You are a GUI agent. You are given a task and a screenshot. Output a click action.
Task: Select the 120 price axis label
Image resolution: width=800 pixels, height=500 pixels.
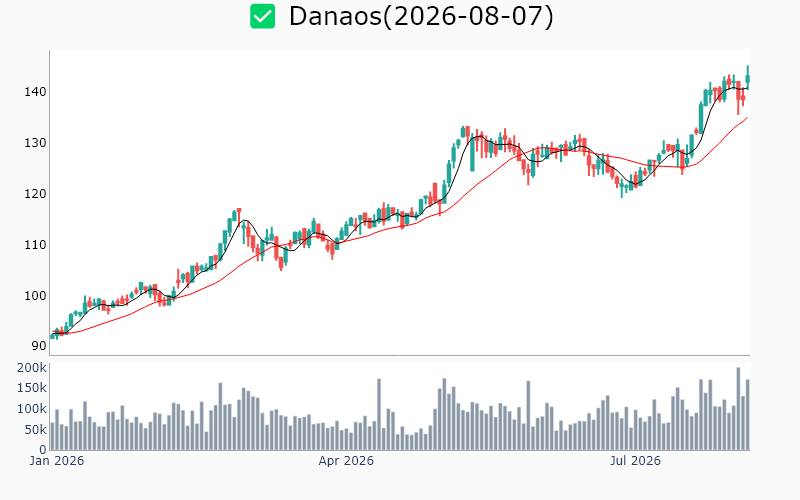[x=35, y=194]
